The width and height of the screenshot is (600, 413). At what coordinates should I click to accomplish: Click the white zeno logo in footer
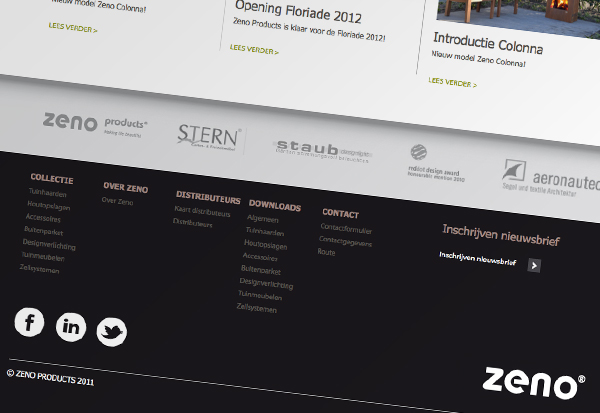[x=533, y=383]
